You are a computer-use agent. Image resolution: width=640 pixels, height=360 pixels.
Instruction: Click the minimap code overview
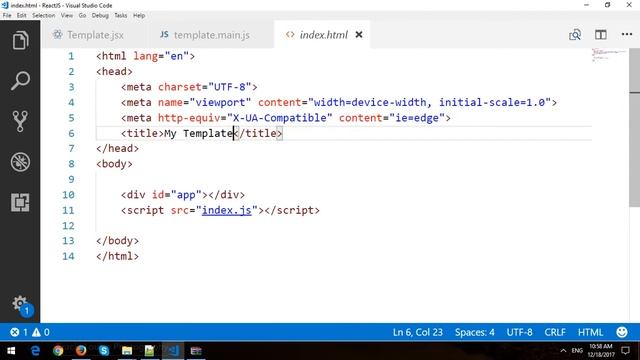(x=609, y=54)
